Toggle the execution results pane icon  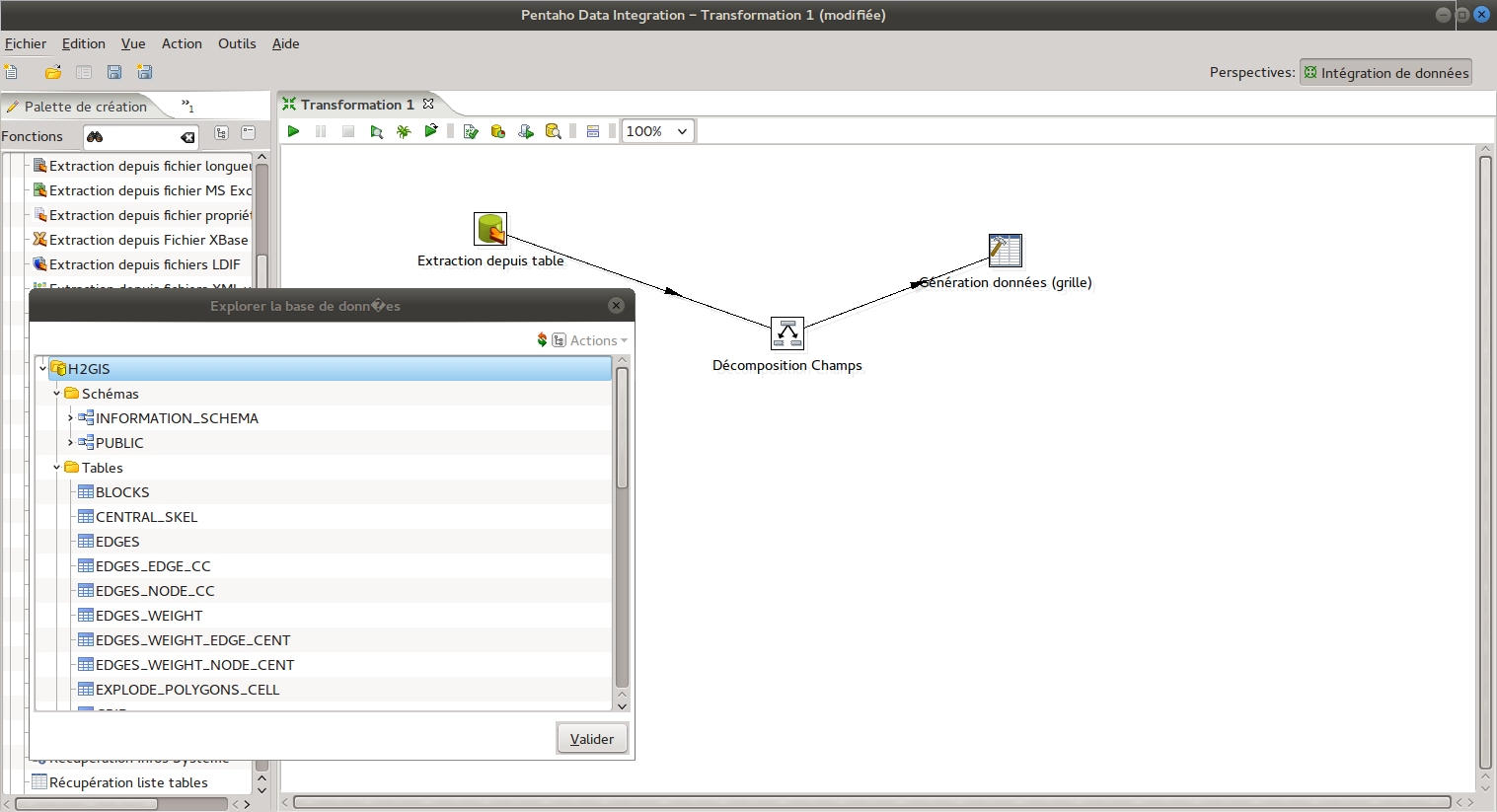(593, 131)
